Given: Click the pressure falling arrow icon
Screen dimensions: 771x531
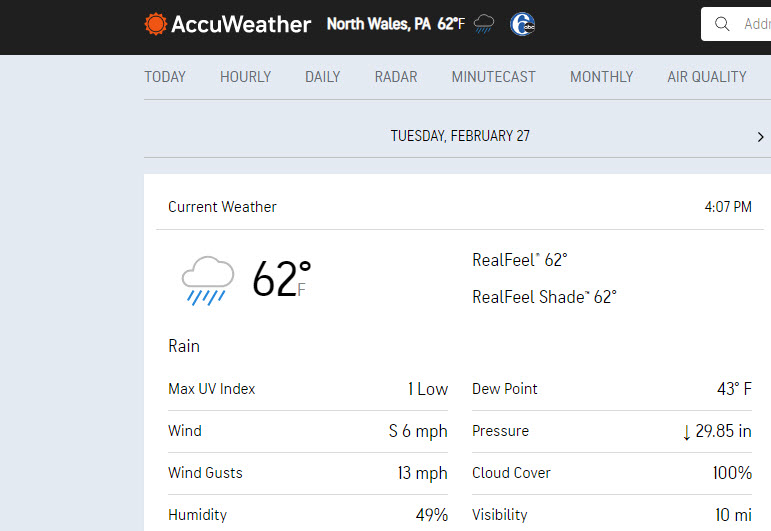Looking at the screenshot, I should [x=686, y=432].
